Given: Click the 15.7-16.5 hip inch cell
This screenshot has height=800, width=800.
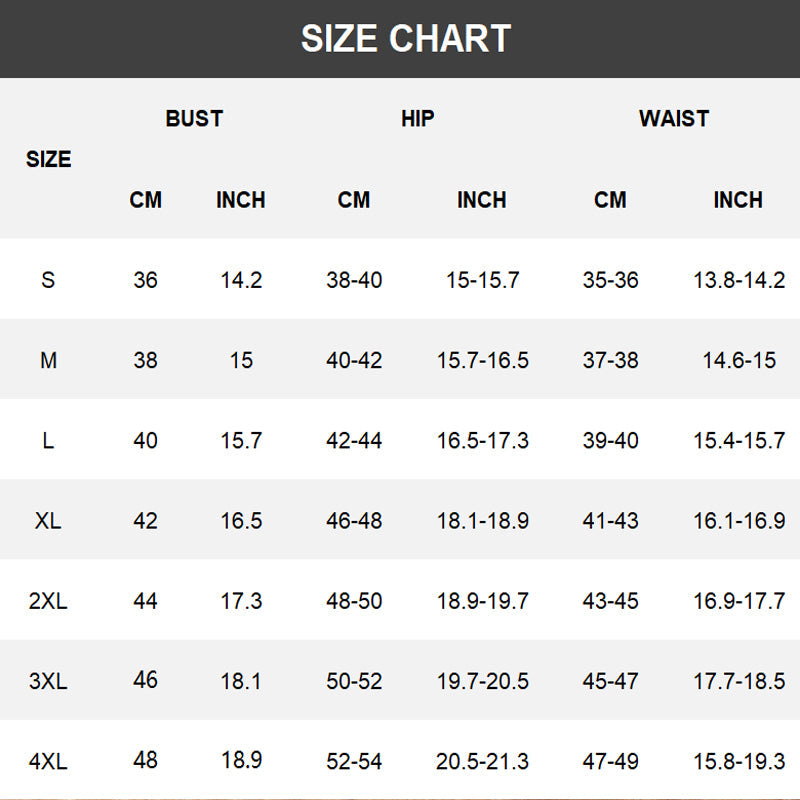Looking at the screenshot, I should click(482, 360).
